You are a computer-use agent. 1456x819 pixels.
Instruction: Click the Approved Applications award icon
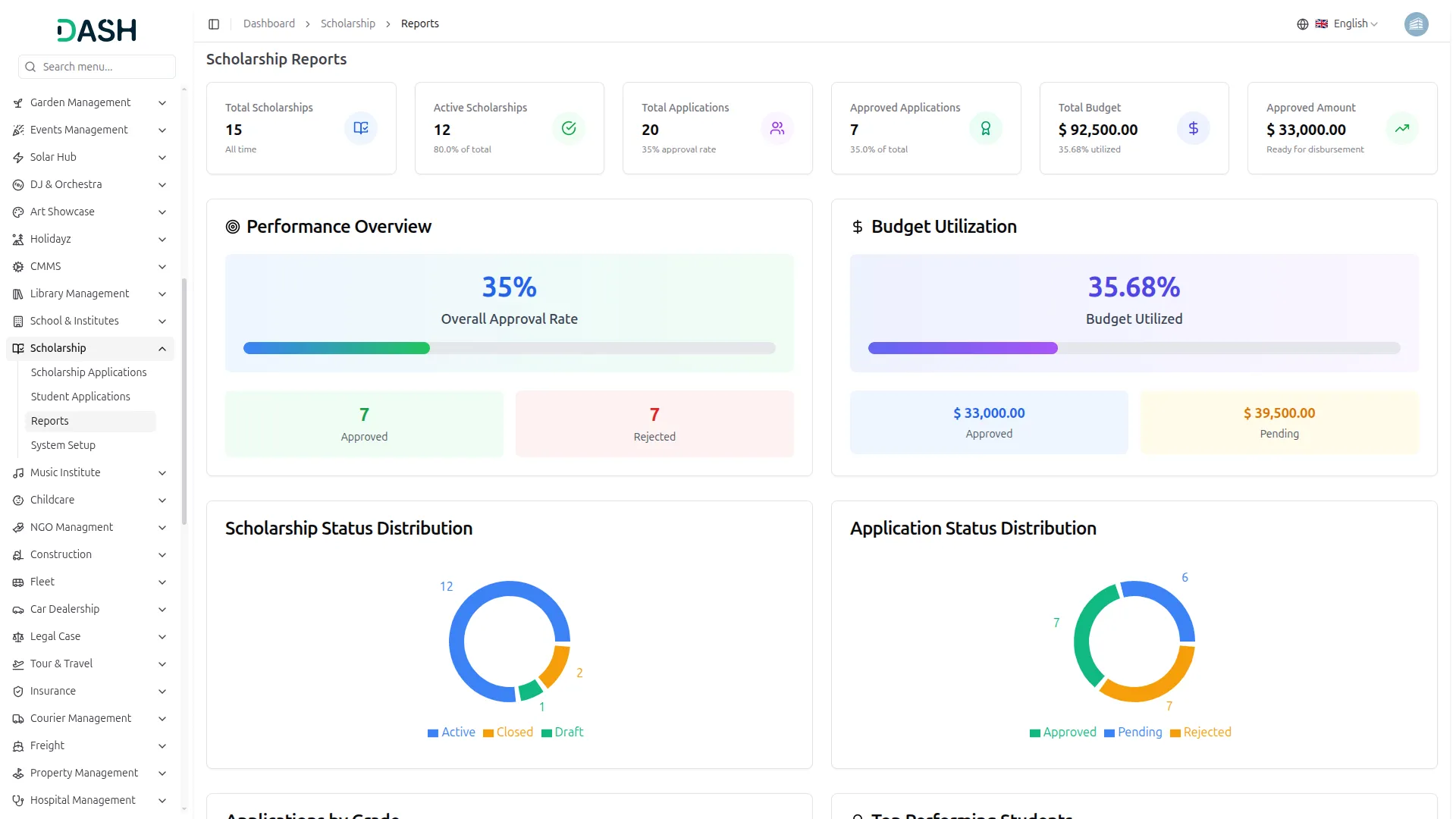[x=985, y=128]
